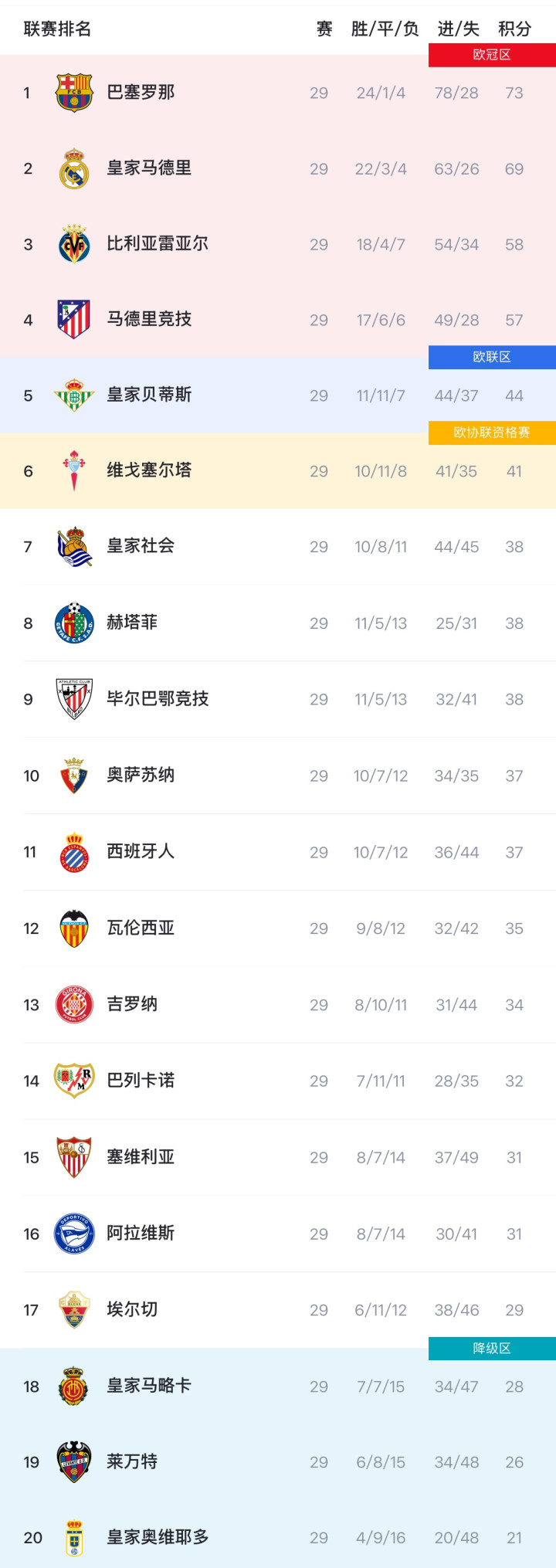556x1568 pixels.
Task: Click the Celta Vigo crest
Action: 74,470
